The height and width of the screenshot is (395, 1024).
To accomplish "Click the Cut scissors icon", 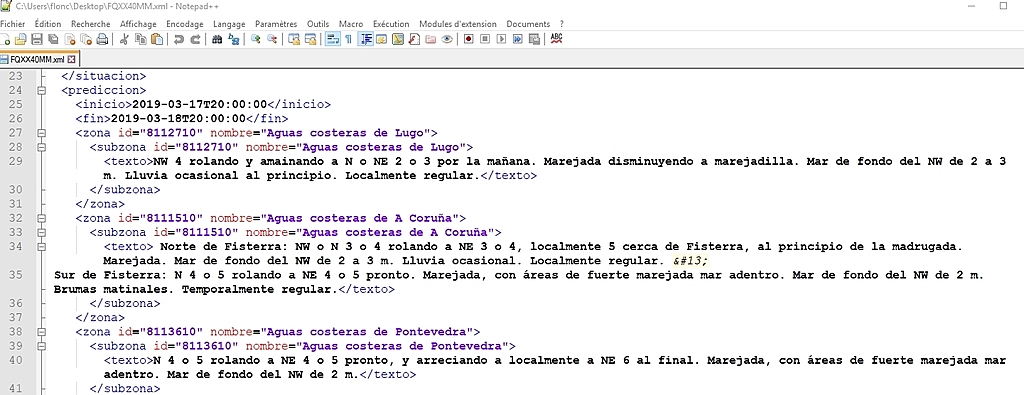I will [x=124, y=39].
